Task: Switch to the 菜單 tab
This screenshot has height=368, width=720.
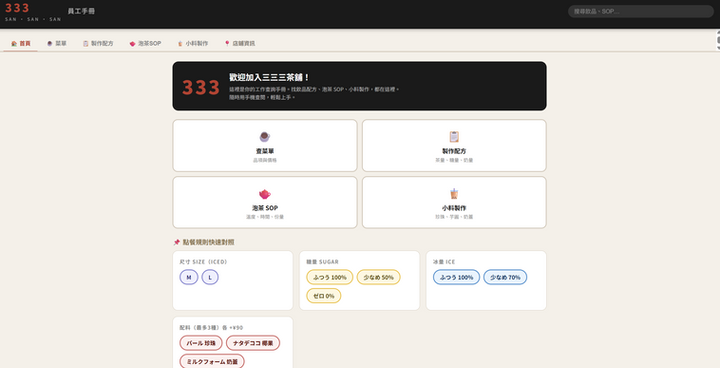Action: [x=57, y=43]
